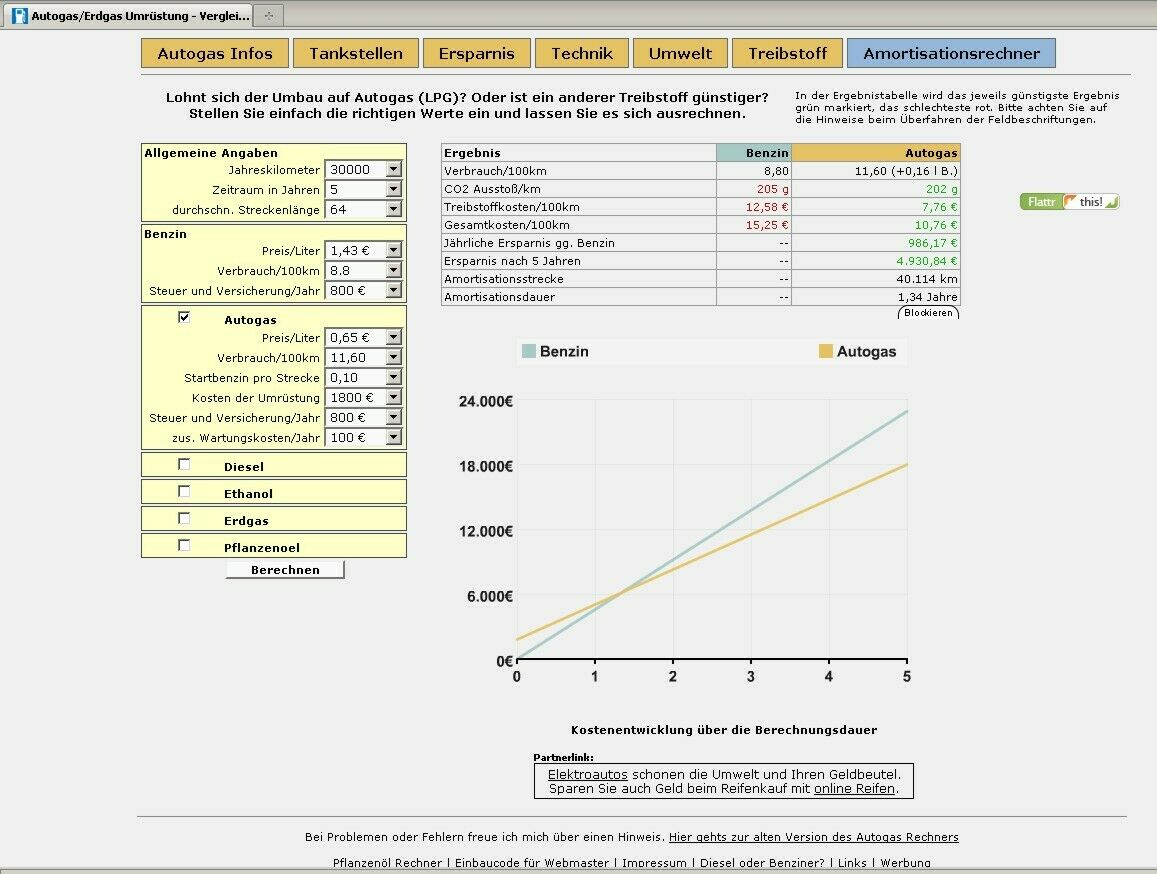The height and width of the screenshot is (874, 1157).
Task: Click the Benzin column header
Action: click(x=753, y=153)
